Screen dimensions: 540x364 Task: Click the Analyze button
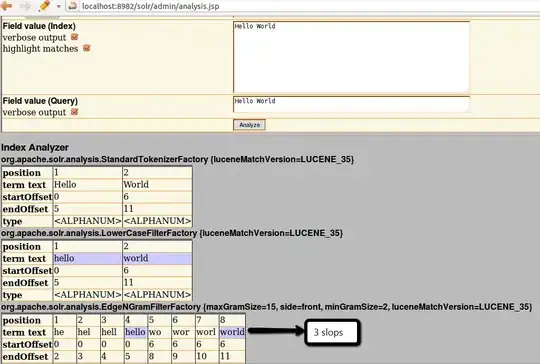pyautogui.click(x=249, y=125)
